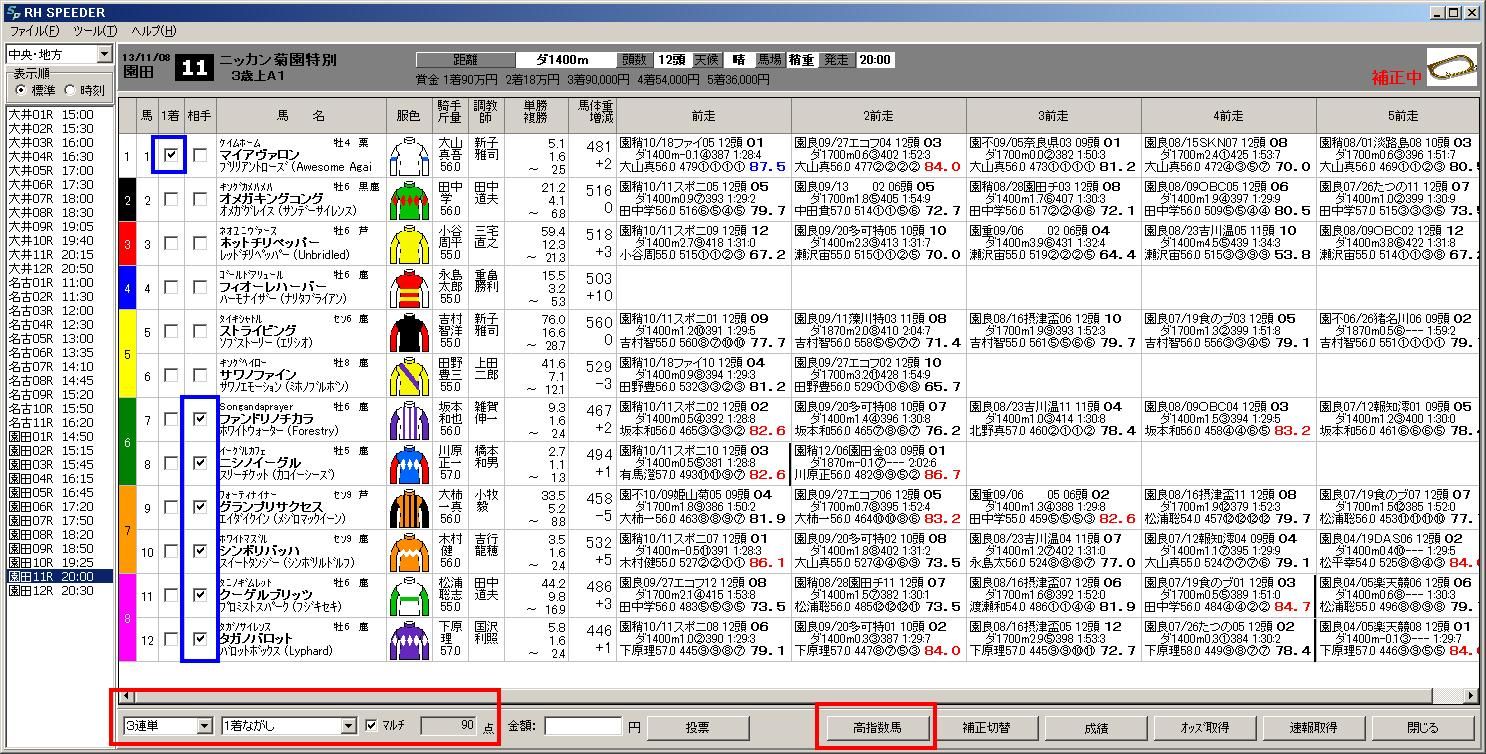Click the 2前走 column header

click(x=879, y=116)
